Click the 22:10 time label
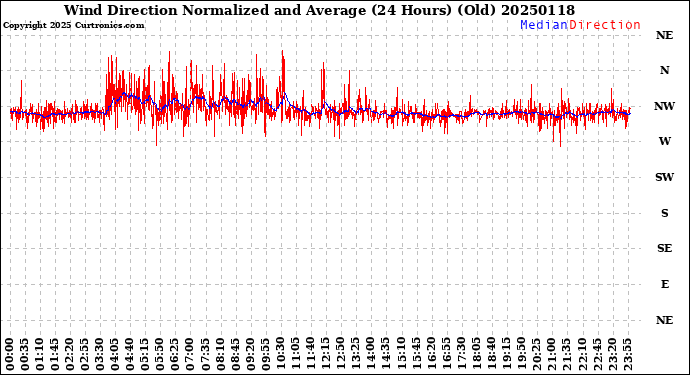 (582, 354)
